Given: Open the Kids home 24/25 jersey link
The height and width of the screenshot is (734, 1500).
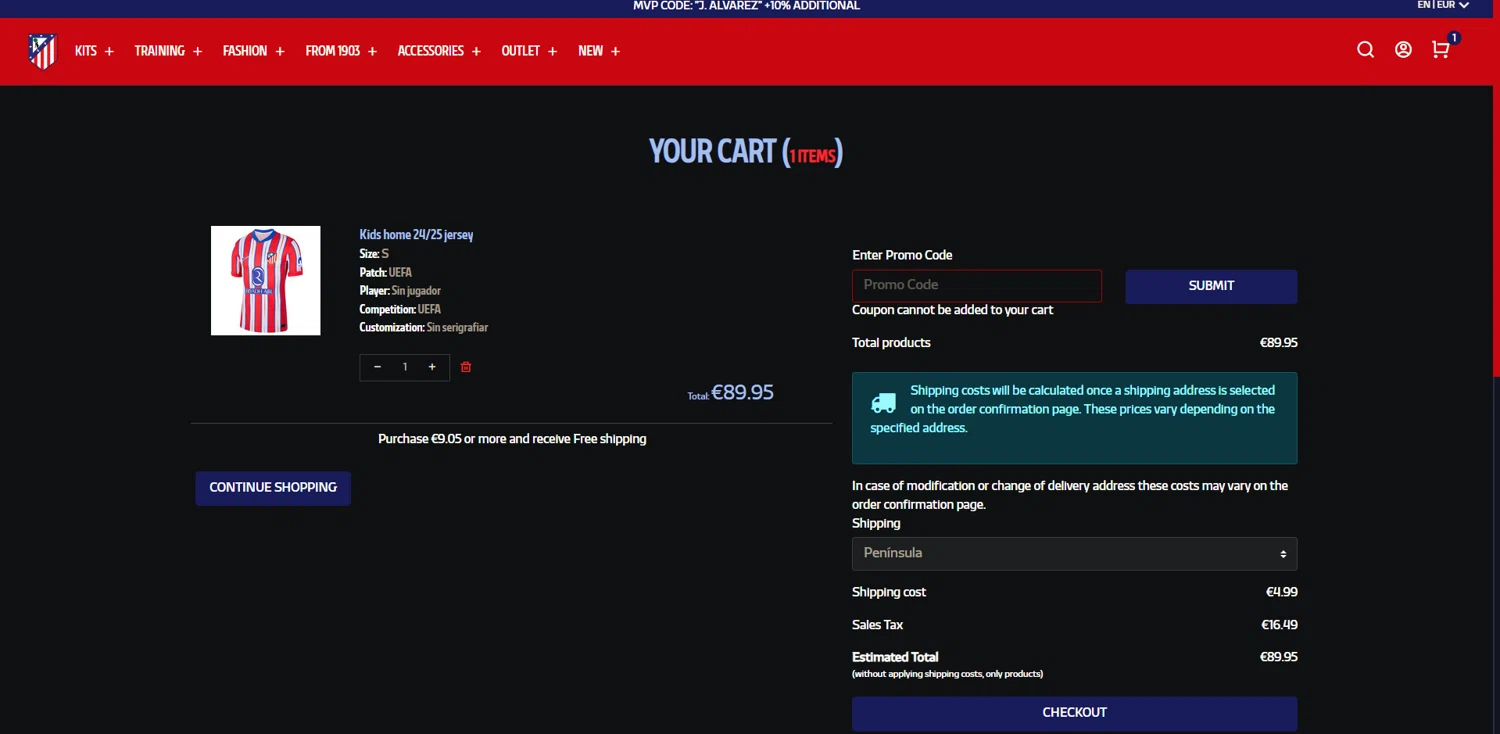Looking at the screenshot, I should (x=416, y=235).
